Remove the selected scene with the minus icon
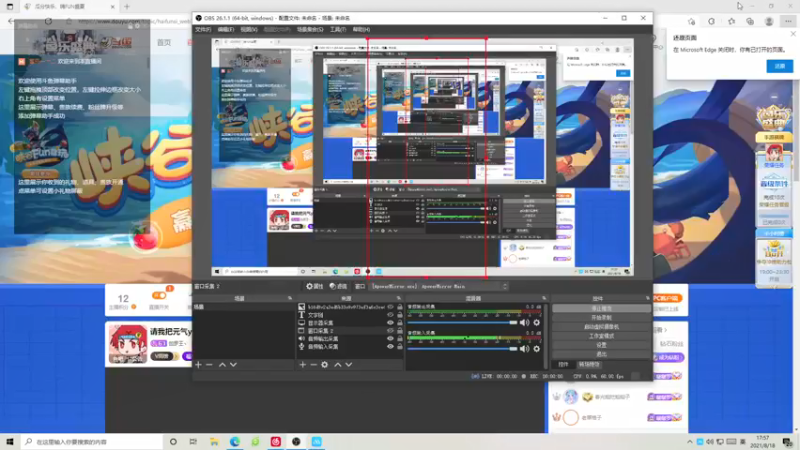This screenshot has height=450, width=800. [x=209, y=365]
